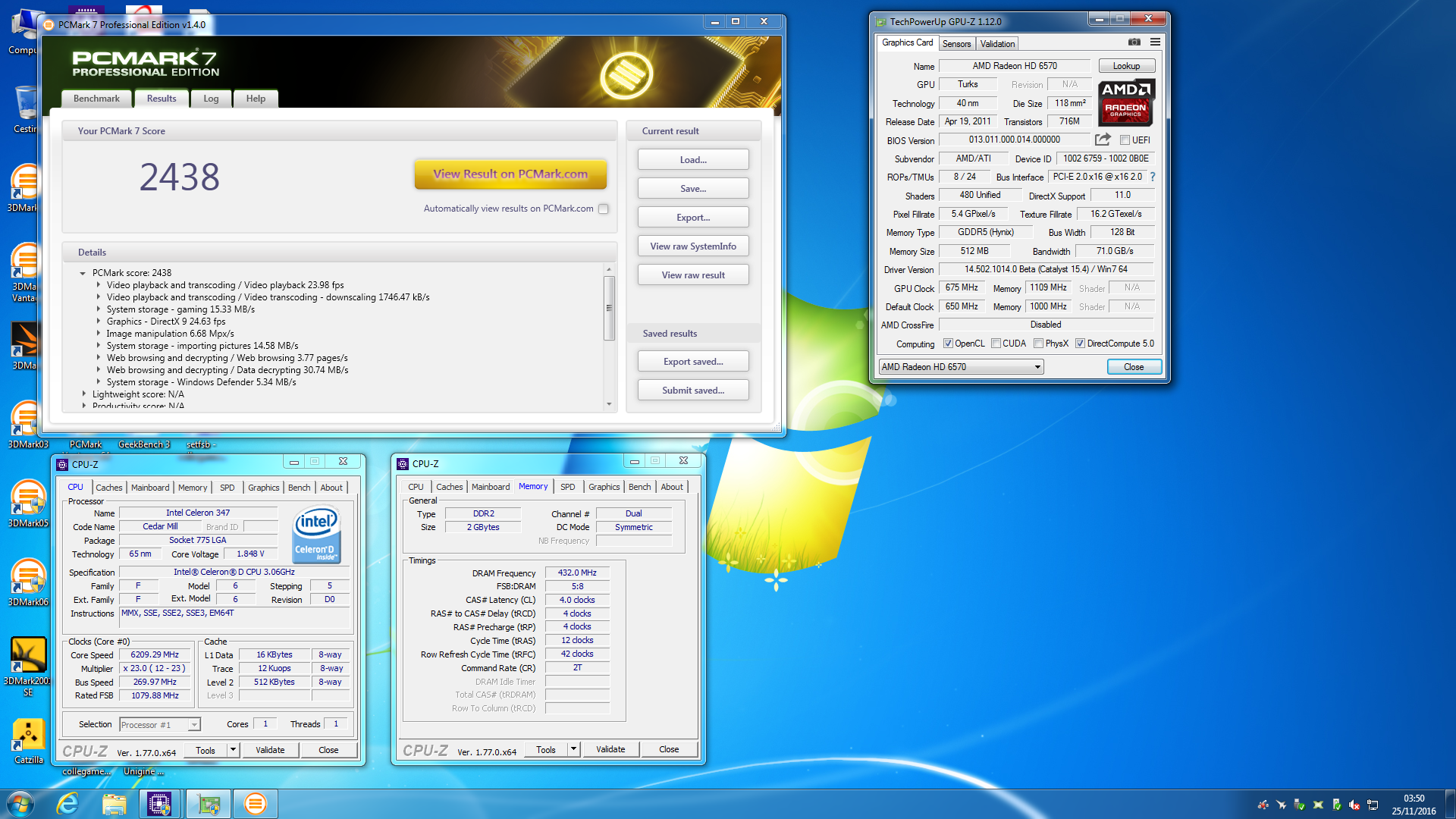1456x819 pixels.
Task: Toggle the PhysX checkbox in GPU-Z
Action: (1039, 344)
